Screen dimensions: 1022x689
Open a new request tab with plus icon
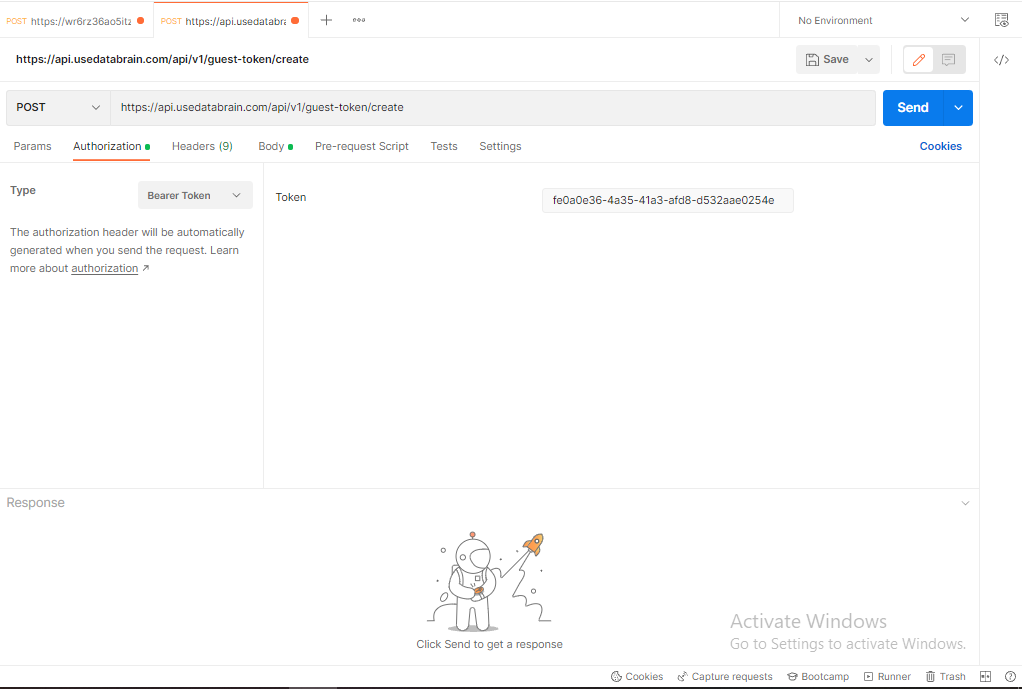[327, 20]
